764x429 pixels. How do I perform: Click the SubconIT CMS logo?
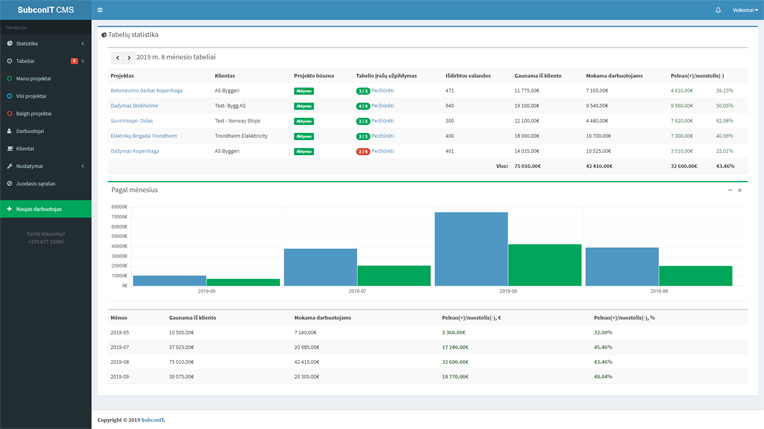(x=46, y=10)
